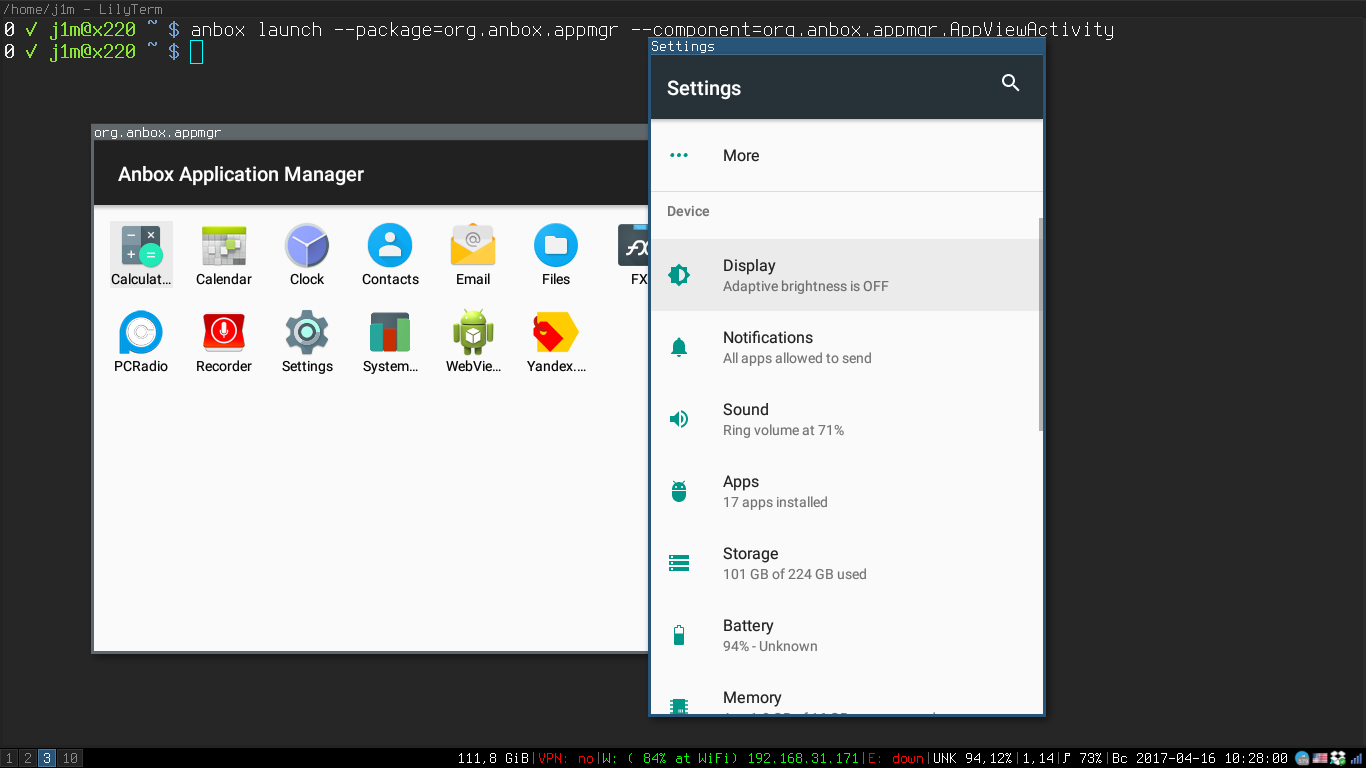Click the Storage icon in Settings
The height and width of the screenshot is (768, 1366).
click(679, 563)
